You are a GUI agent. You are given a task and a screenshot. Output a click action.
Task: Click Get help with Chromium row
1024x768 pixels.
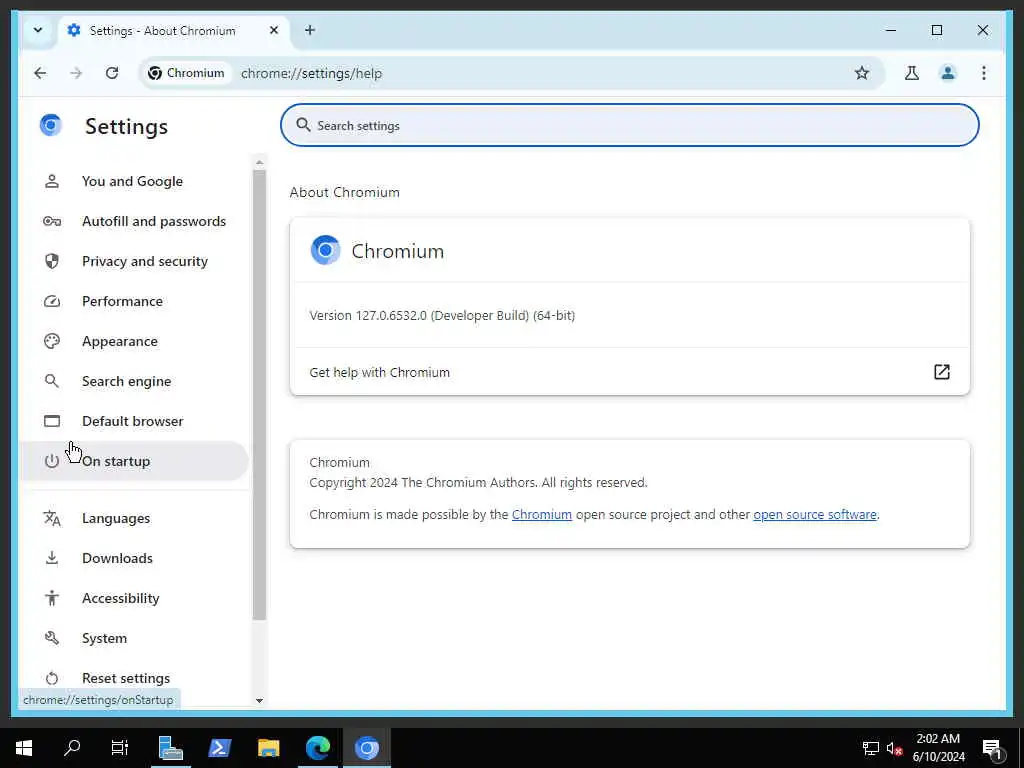pyautogui.click(x=630, y=372)
